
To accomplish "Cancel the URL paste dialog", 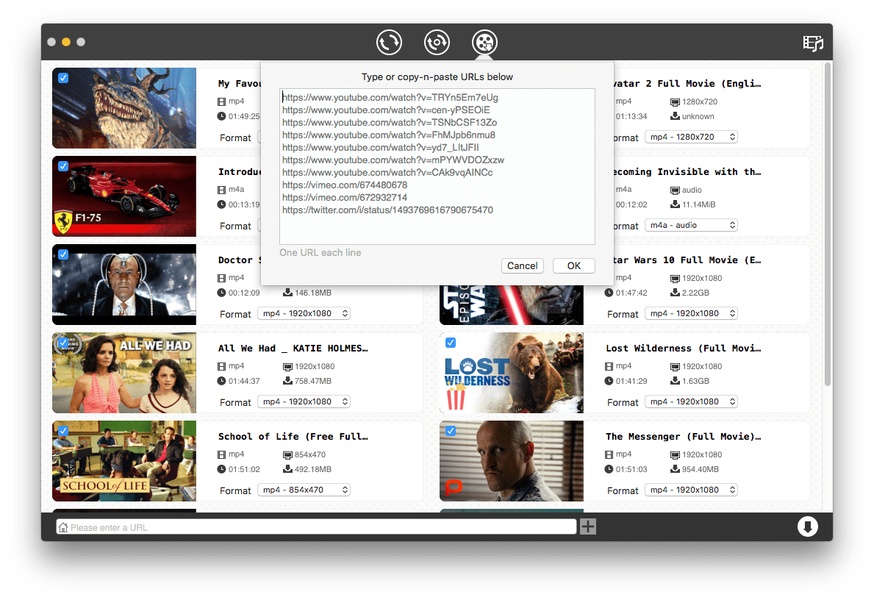I will [522, 265].
